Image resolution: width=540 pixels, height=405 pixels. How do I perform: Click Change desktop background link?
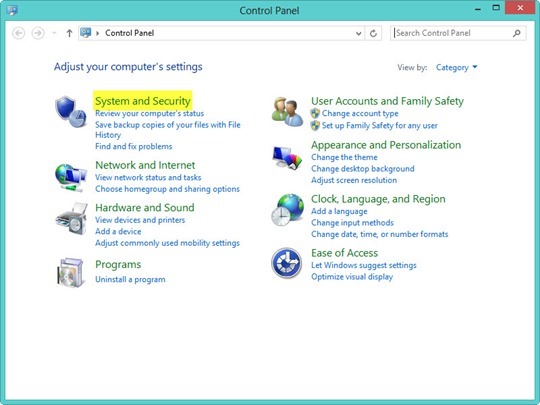(x=363, y=169)
